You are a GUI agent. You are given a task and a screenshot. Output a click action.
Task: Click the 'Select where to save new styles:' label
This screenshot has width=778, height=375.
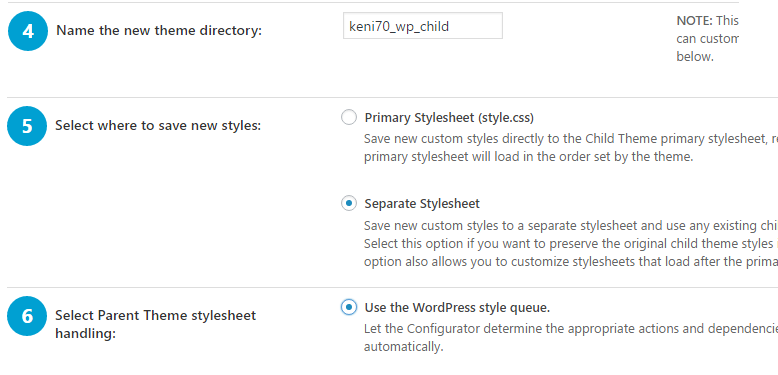pyautogui.click(x=158, y=125)
